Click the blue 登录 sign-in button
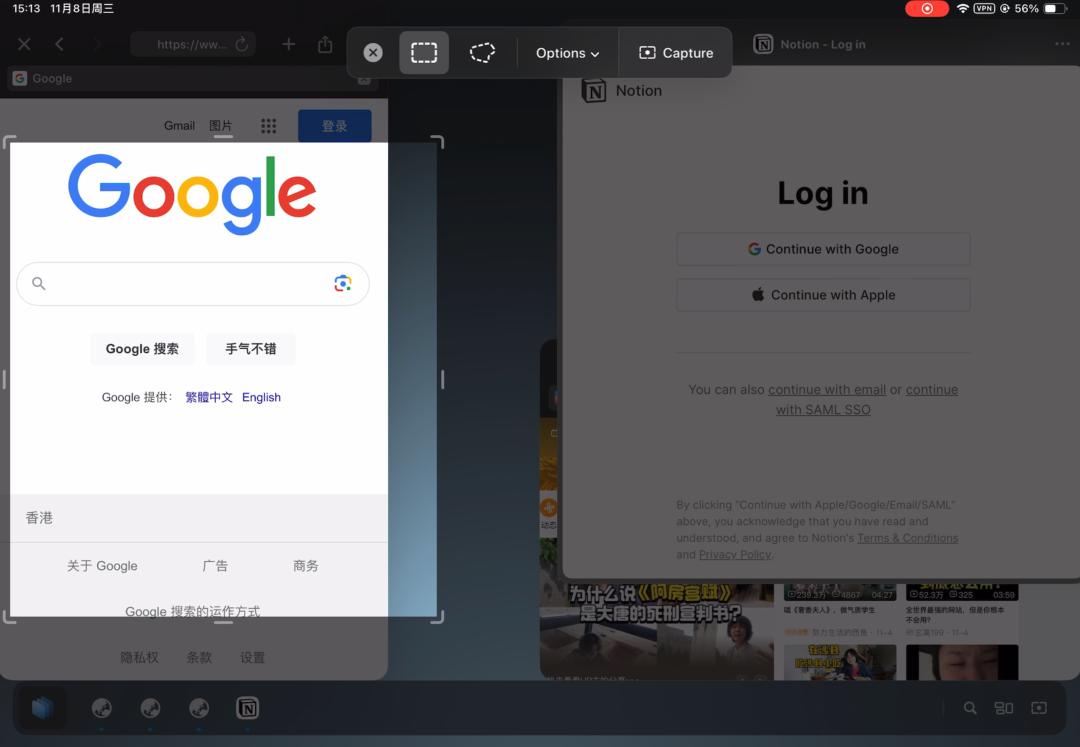 click(x=334, y=126)
